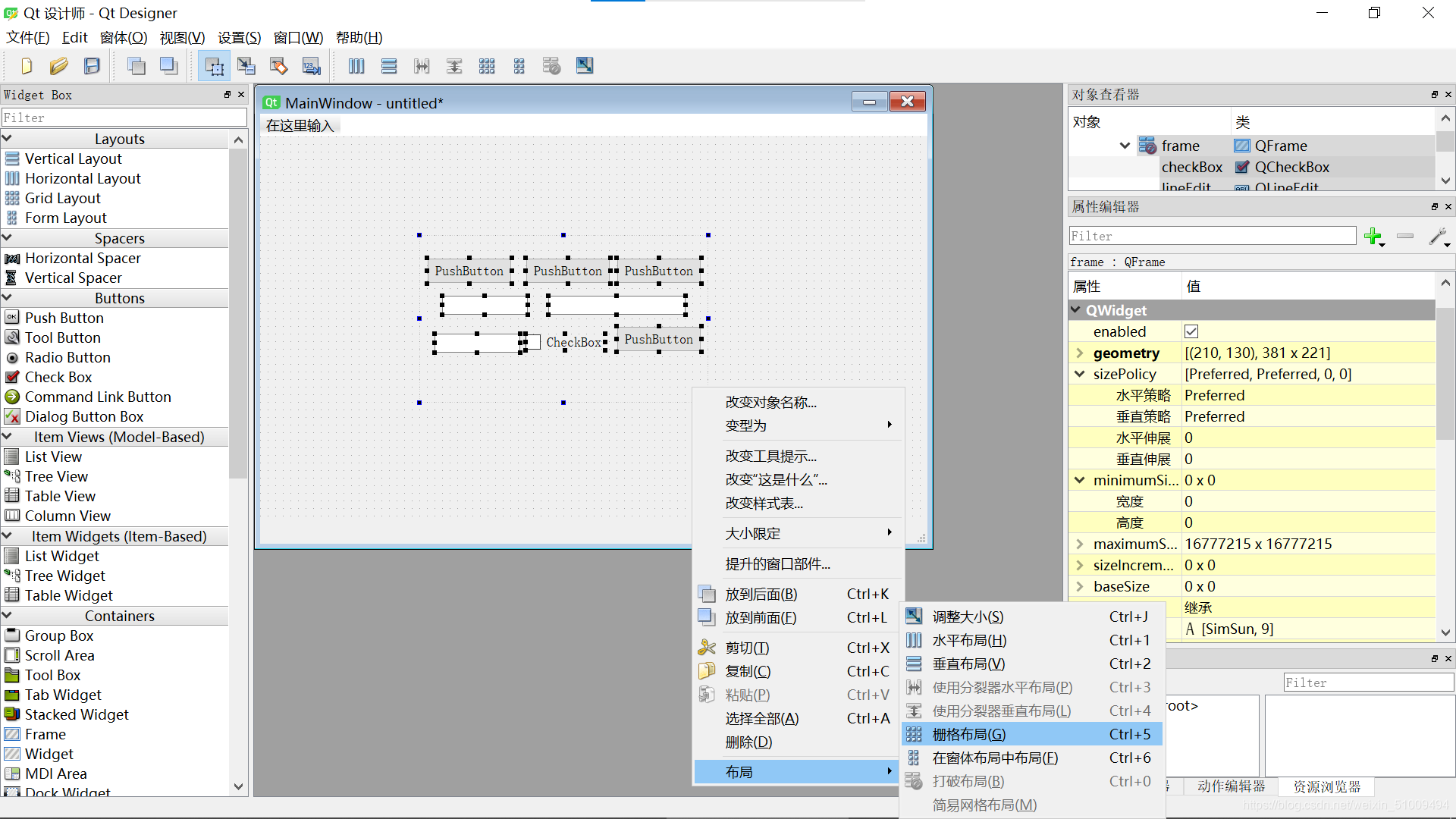The width and height of the screenshot is (1456, 819).
Task: Click the vertical splitter layout toolbar icon
Action: click(x=454, y=66)
